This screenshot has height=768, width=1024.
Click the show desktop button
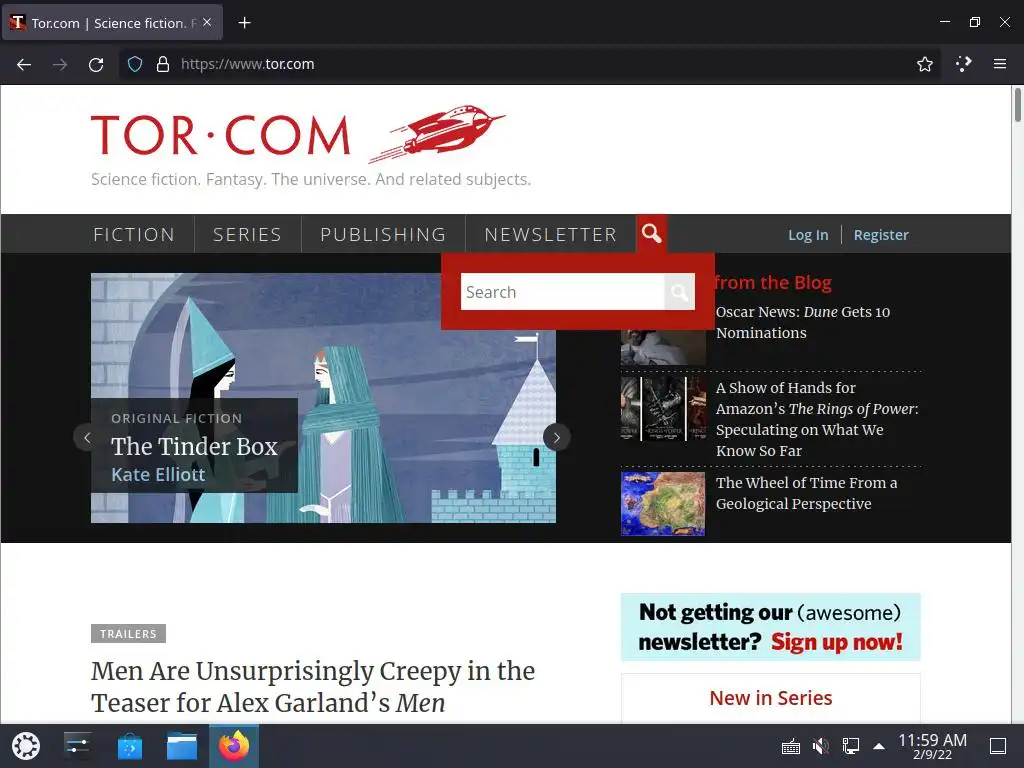coord(997,746)
